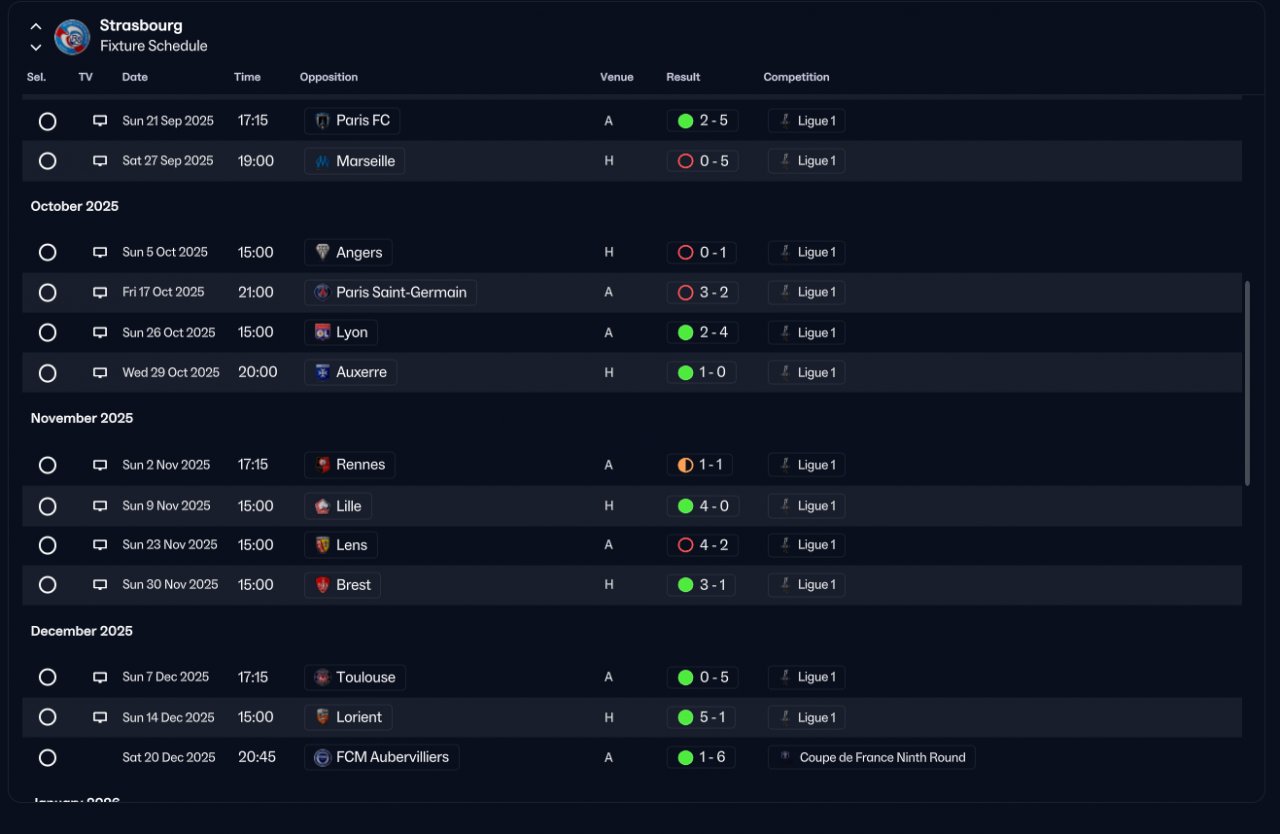This screenshot has height=834, width=1280.
Task: Click the TV icon on Lille match row
Action: pyautogui.click(x=100, y=506)
